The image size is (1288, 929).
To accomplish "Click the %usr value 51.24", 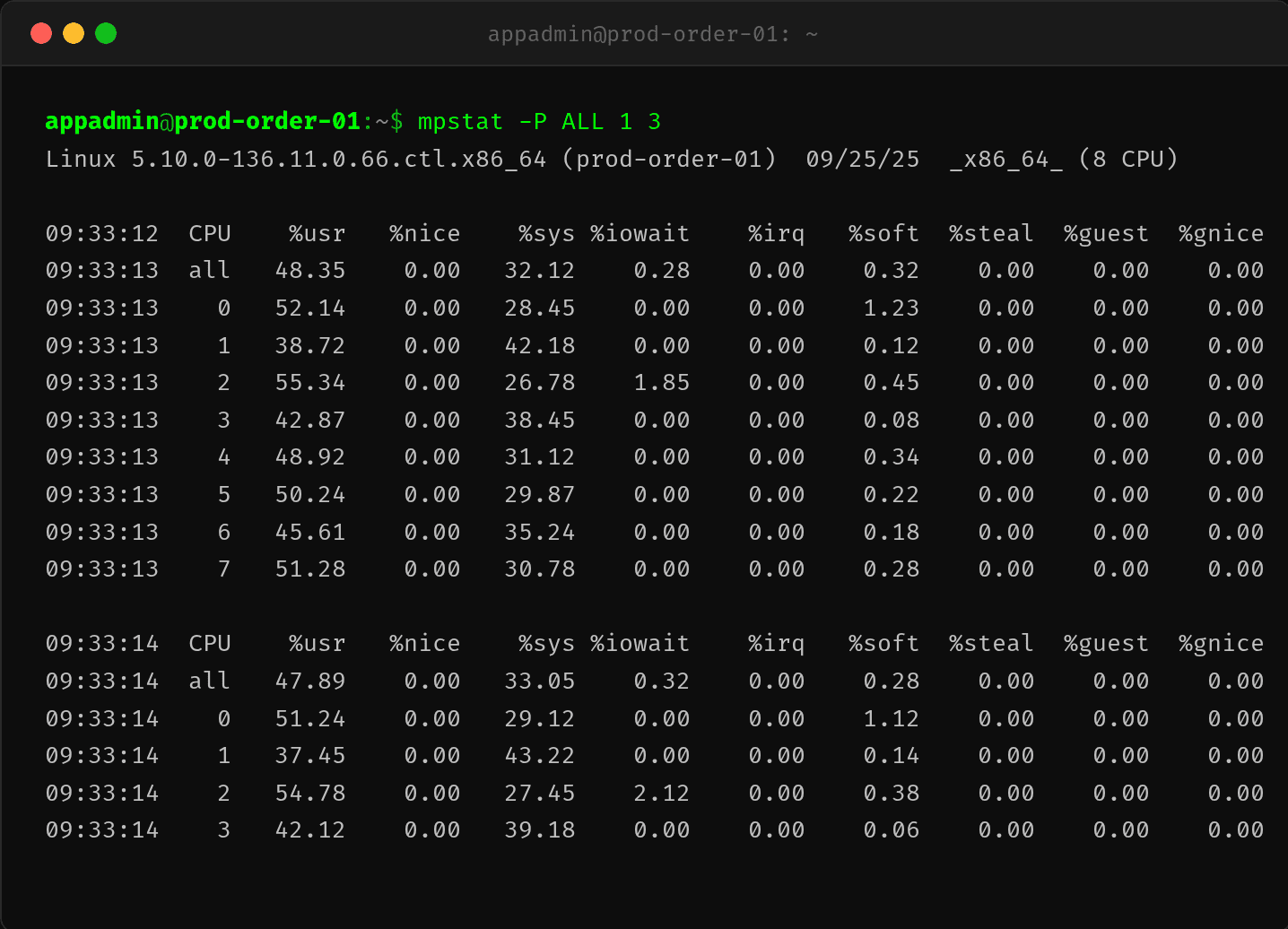I will click(310, 718).
